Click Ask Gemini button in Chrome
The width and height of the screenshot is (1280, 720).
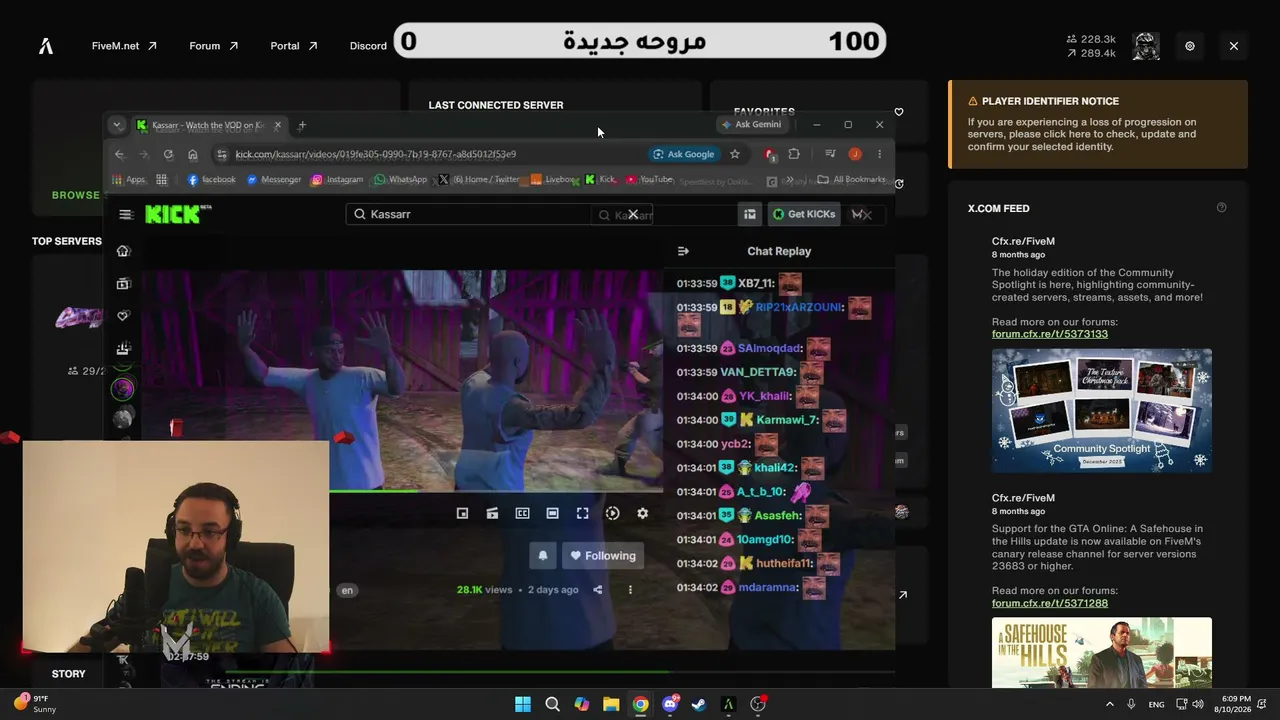752,125
